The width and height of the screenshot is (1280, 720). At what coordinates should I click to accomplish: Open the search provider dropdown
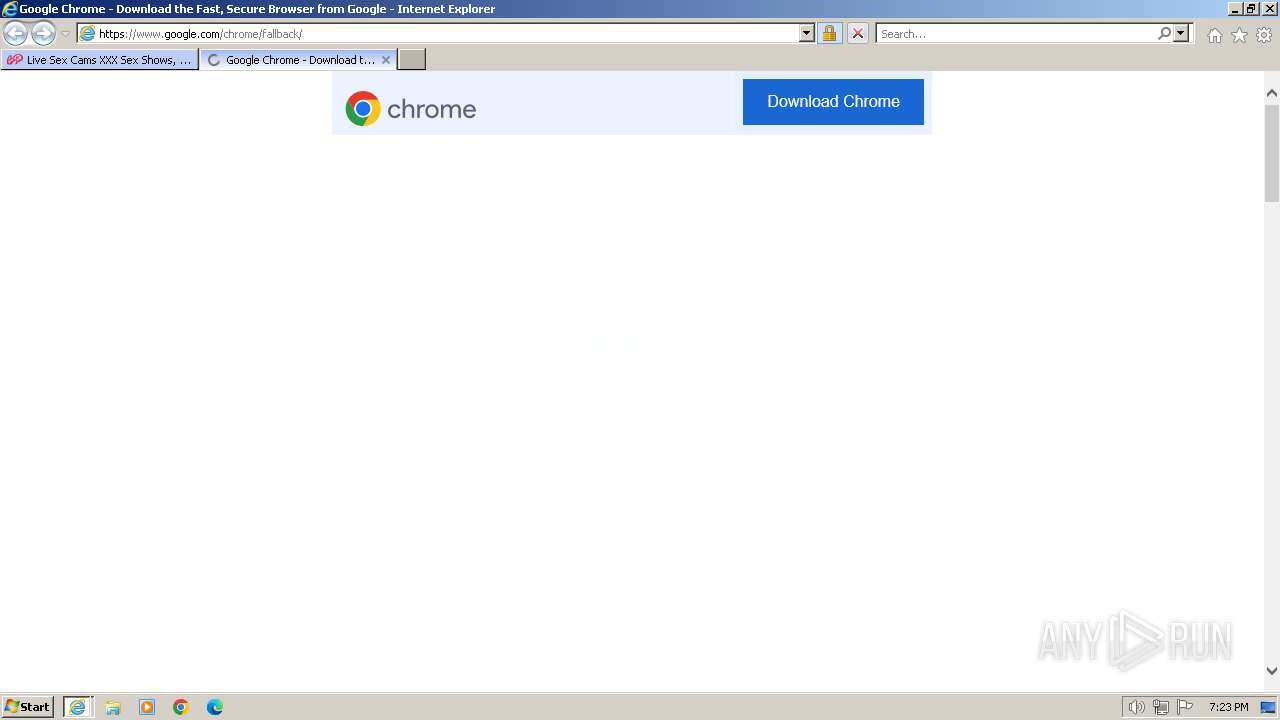tap(1181, 33)
